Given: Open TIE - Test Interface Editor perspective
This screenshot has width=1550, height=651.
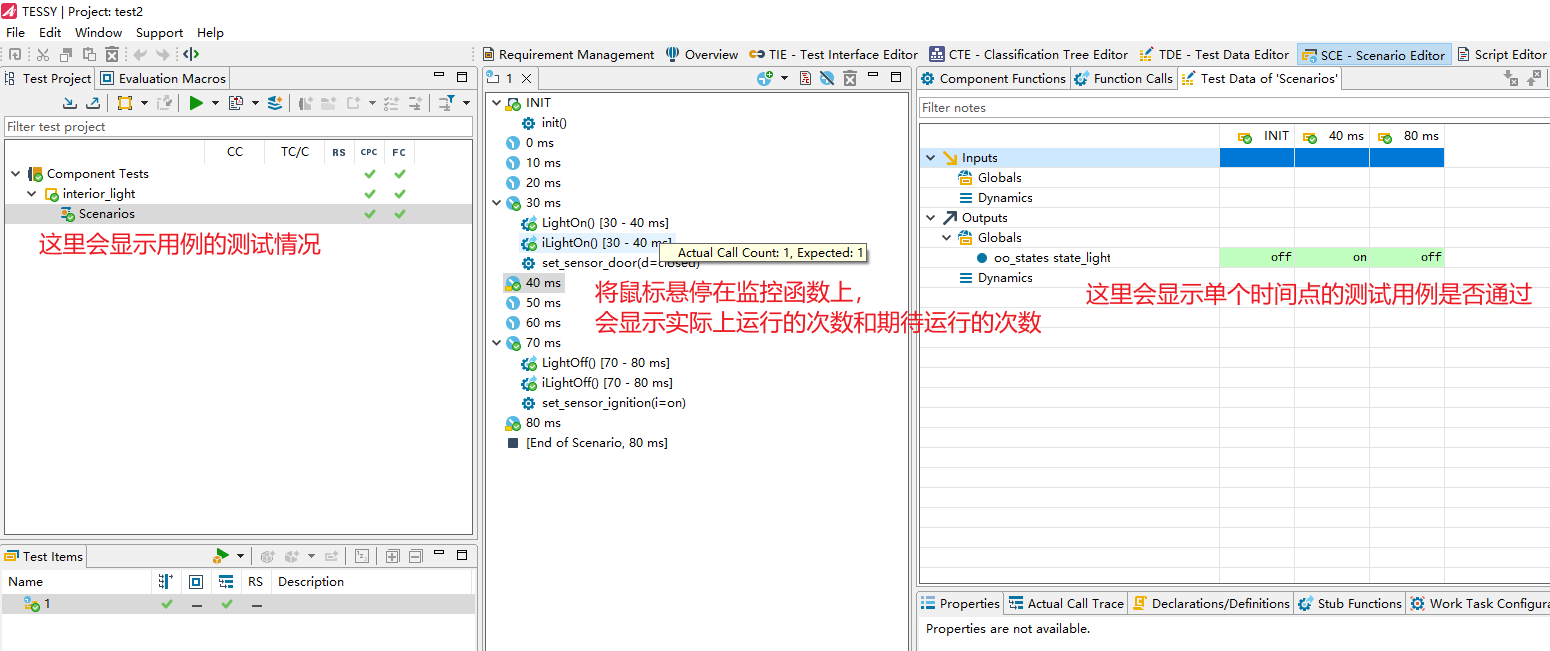Looking at the screenshot, I should click(x=833, y=55).
